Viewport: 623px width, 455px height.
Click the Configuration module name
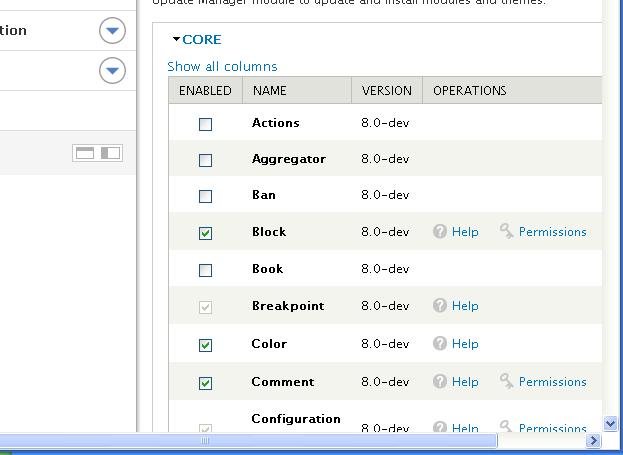click(296, 419)
